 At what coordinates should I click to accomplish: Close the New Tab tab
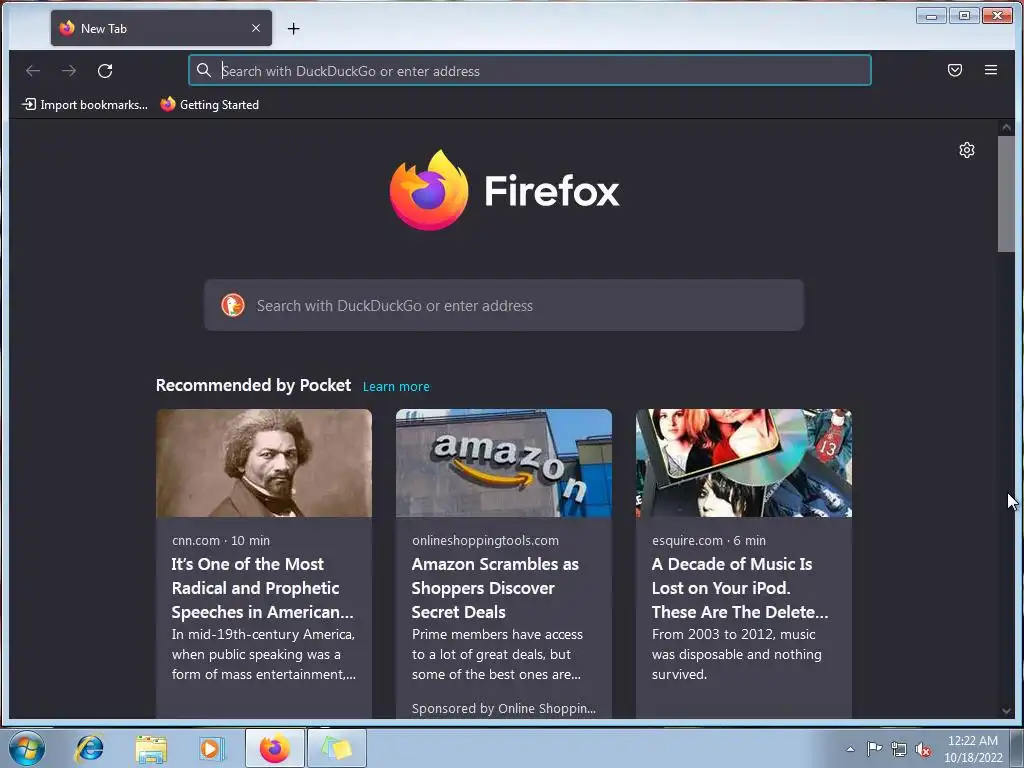256,28
